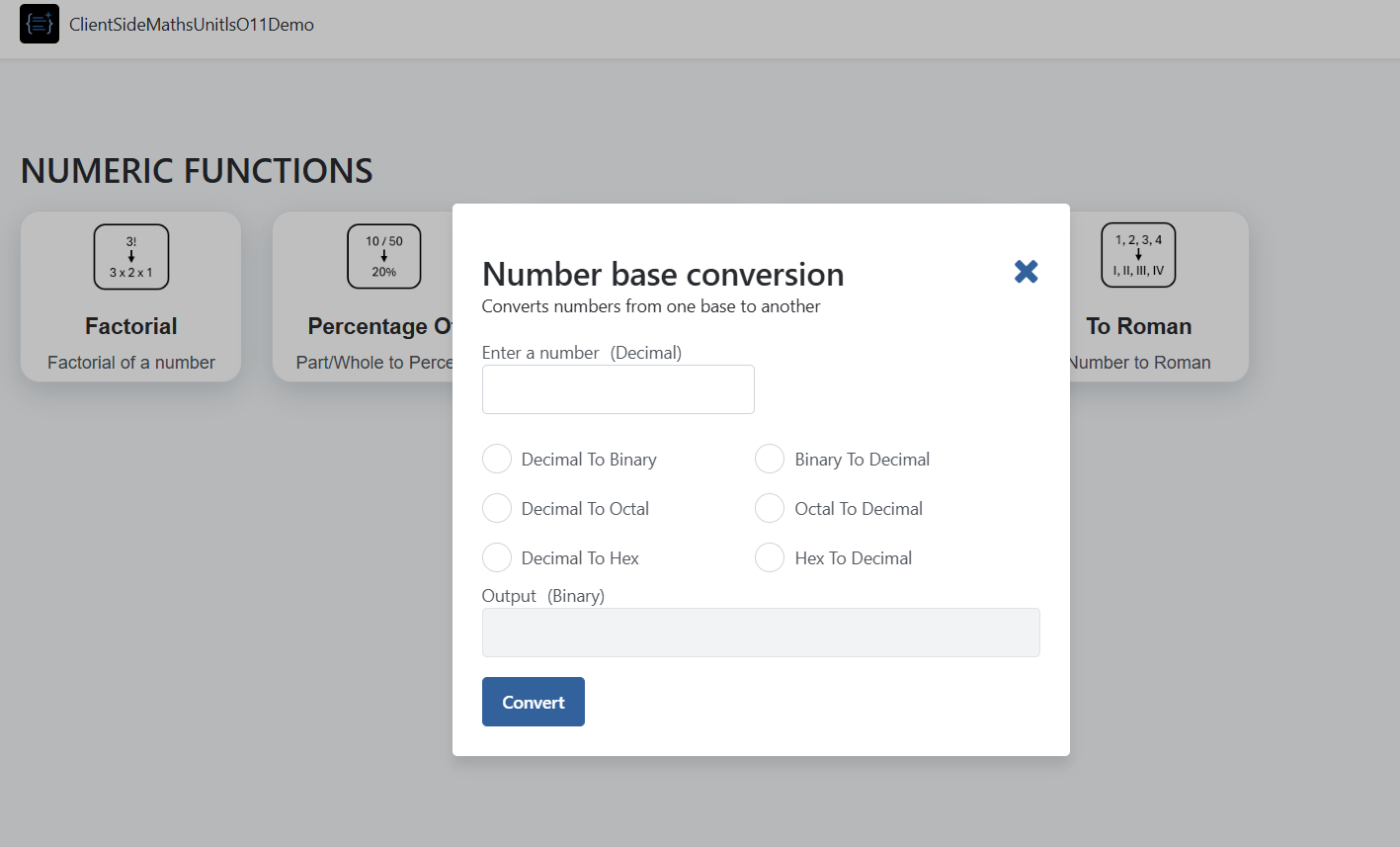Click the 'Enter a number (Decimal)' label
This screenshot has height=847, width=1400.
[x=582, y=353]
